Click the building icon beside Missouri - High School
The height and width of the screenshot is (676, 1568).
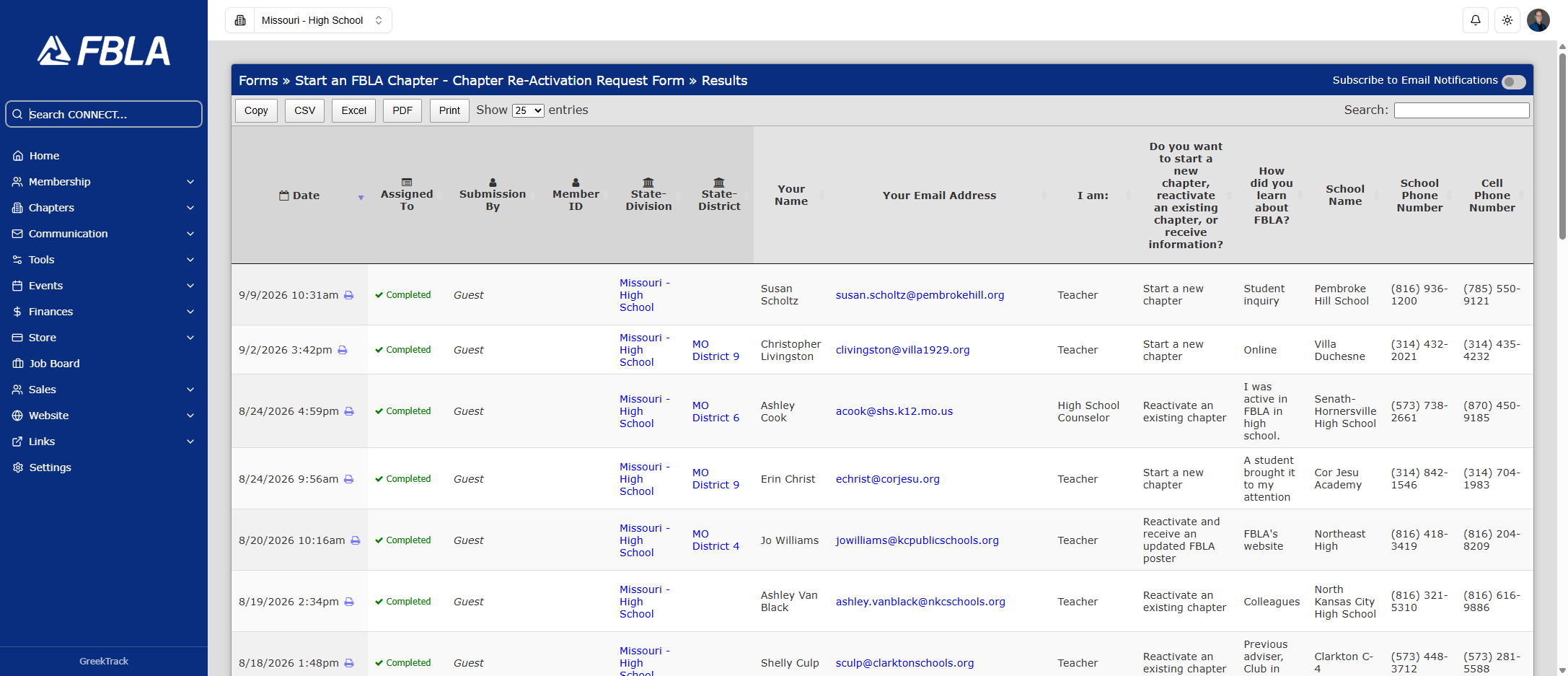pos(240,20)
